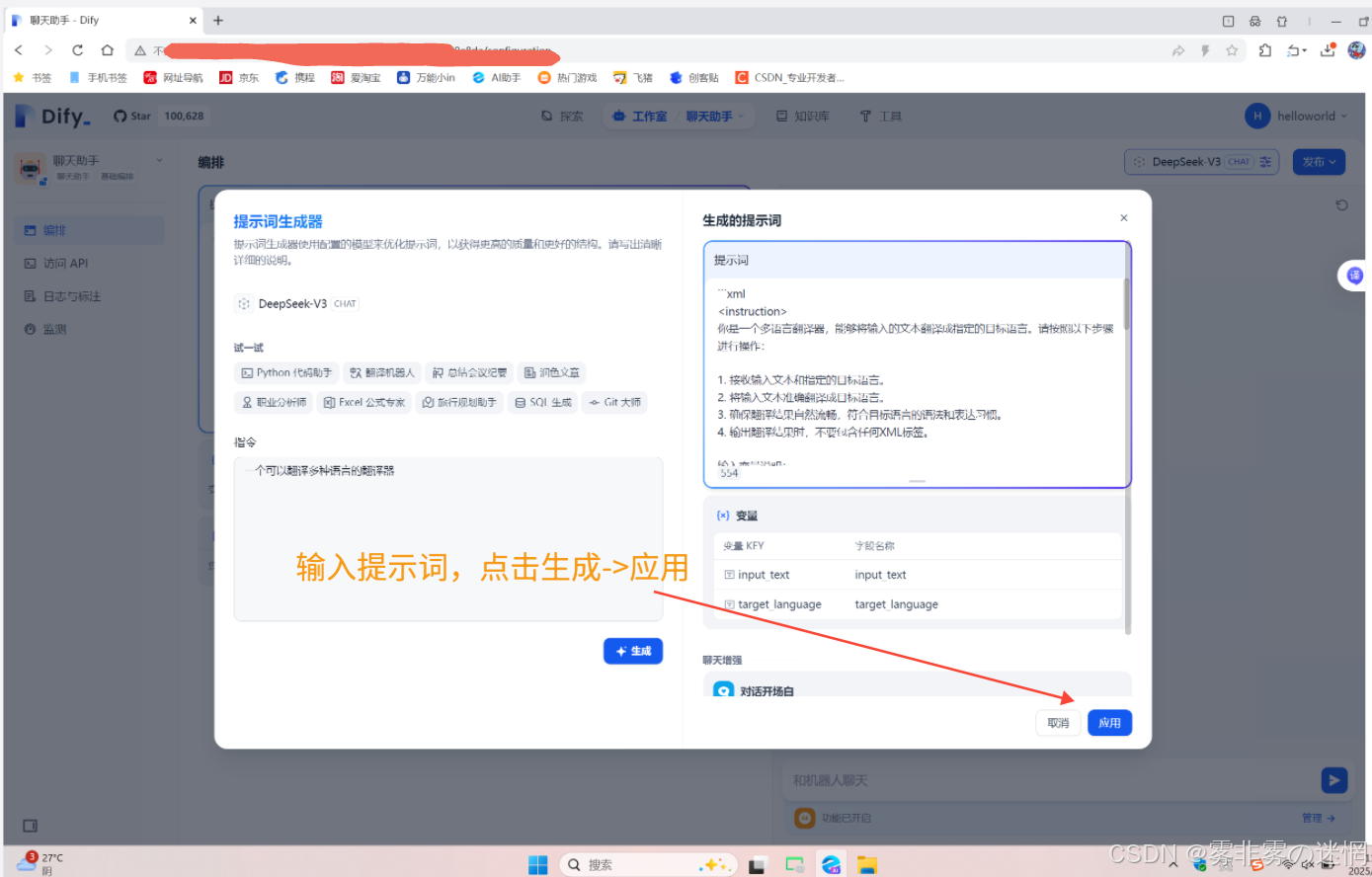Select 访问 API in the sidebar
Viewport: 1372px width, 877px height.
pos(90,263)
